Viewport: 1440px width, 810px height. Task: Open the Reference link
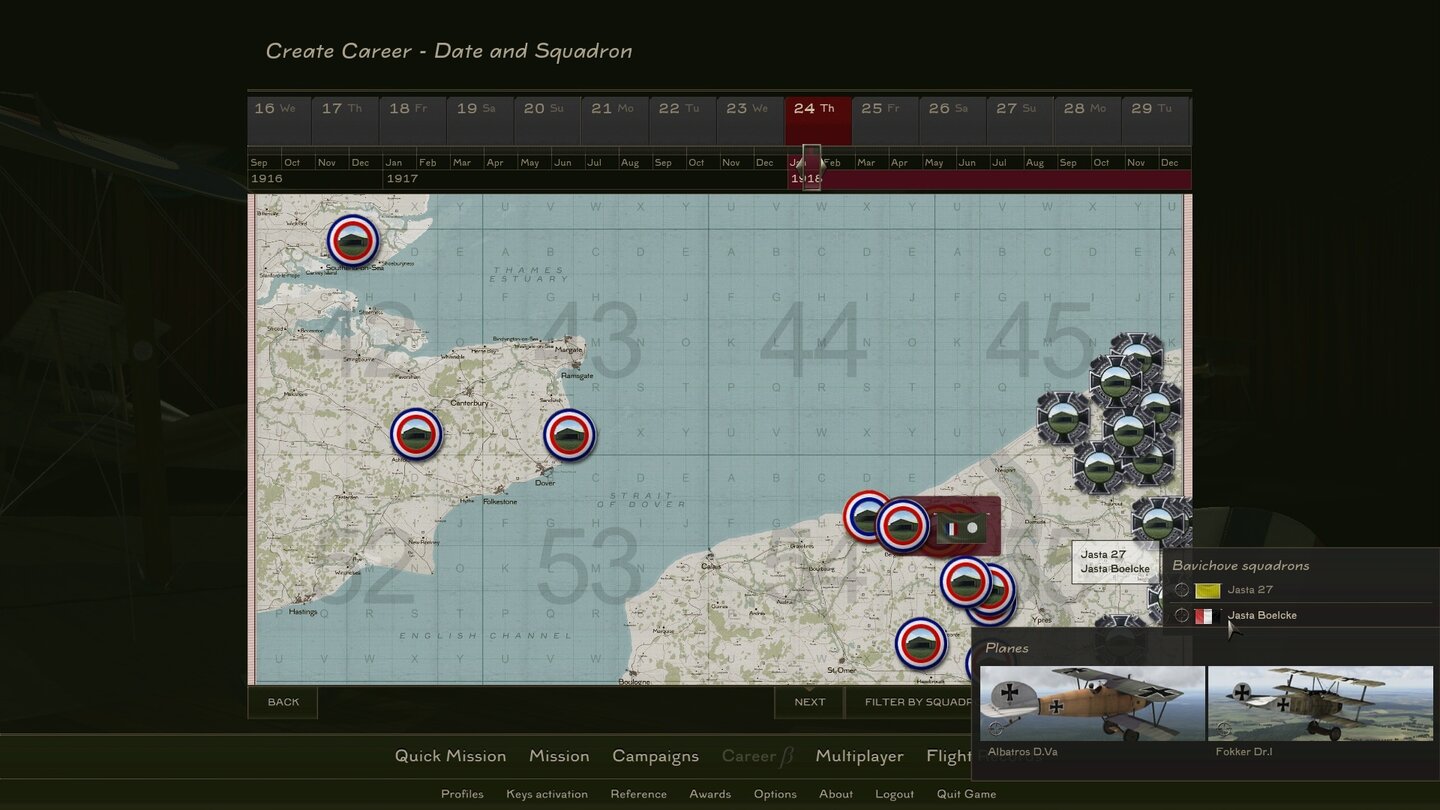[638, 794]
